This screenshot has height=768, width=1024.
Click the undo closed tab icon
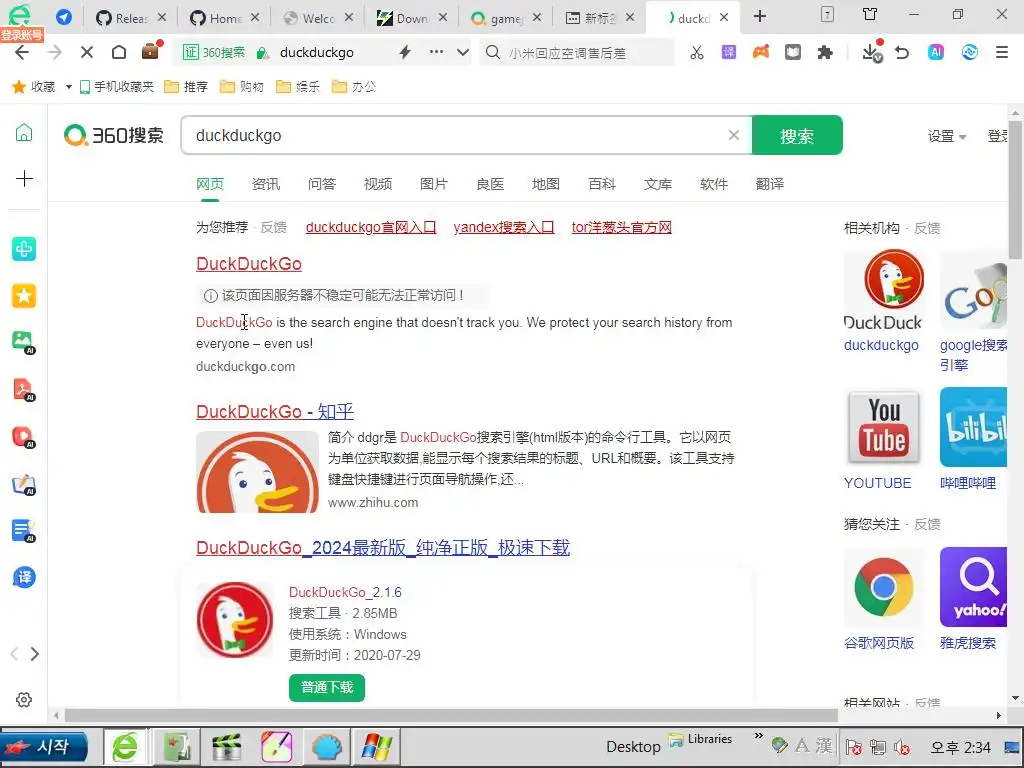[x=903, y=52]
